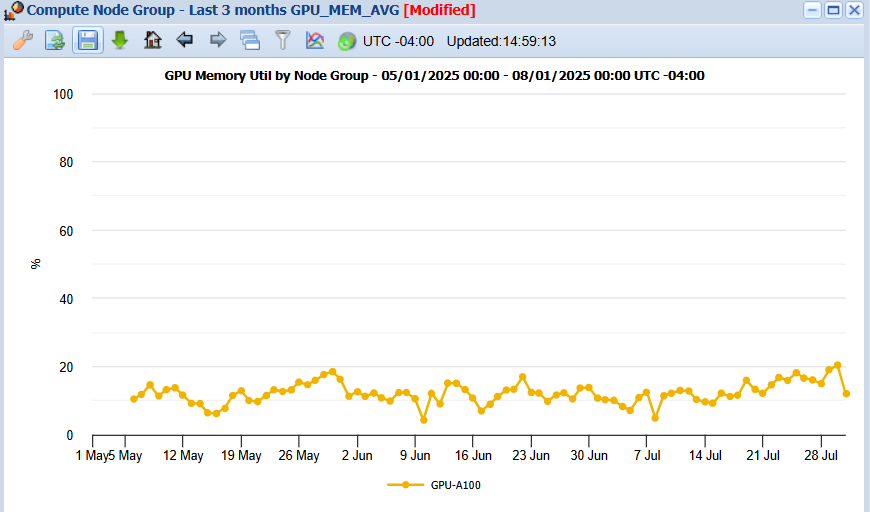The width and height of the screenshot is (870, 512).
Task: Click the Updated:14:59:13 timestamp
Action: click(x=501, y=42)
